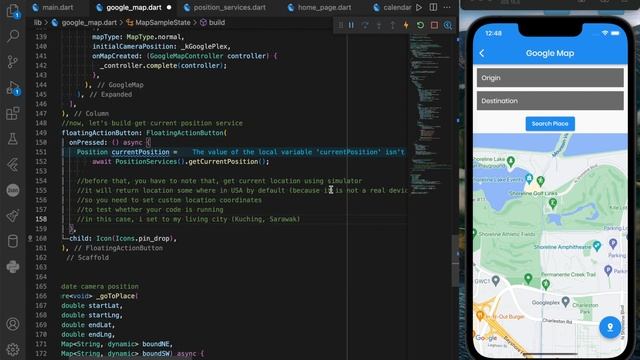This screenshot has height=360, width=640.
Task: Click the code minimap
Action: (429, 114)
